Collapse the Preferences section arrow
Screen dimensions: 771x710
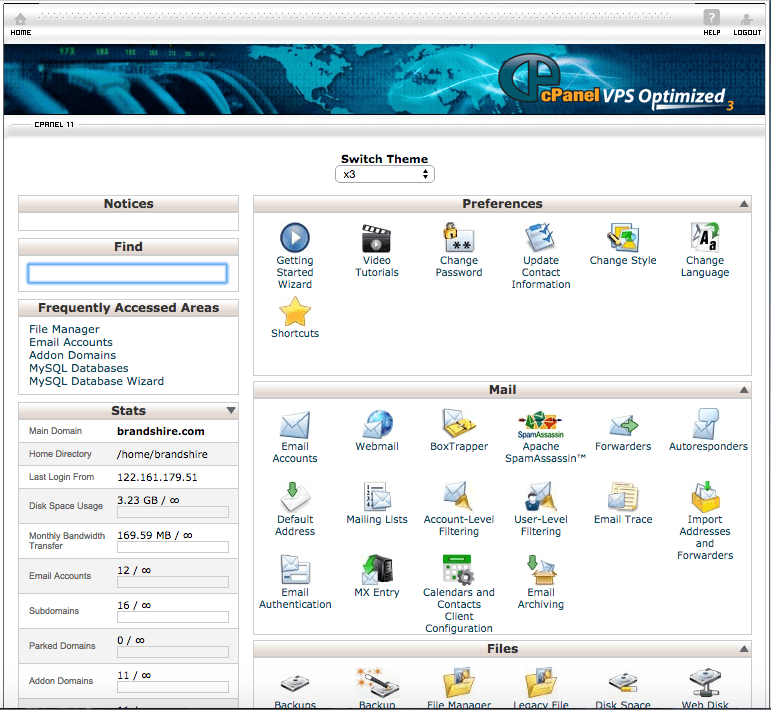coord(744,204)
